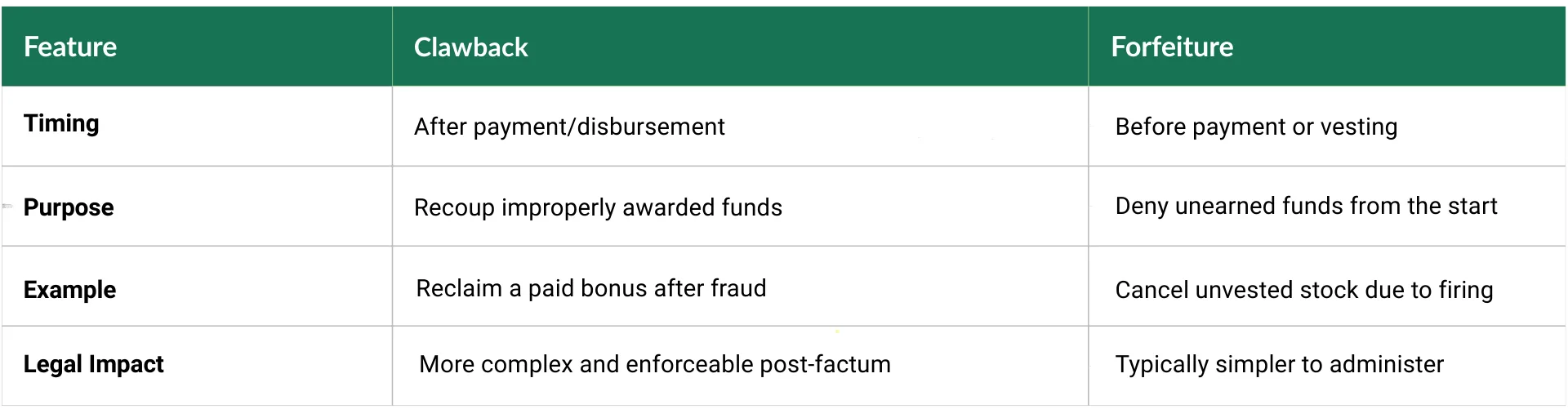
Task: Select 'Cancel unvested stock due to firing' cell
Action: (1304, 290)
